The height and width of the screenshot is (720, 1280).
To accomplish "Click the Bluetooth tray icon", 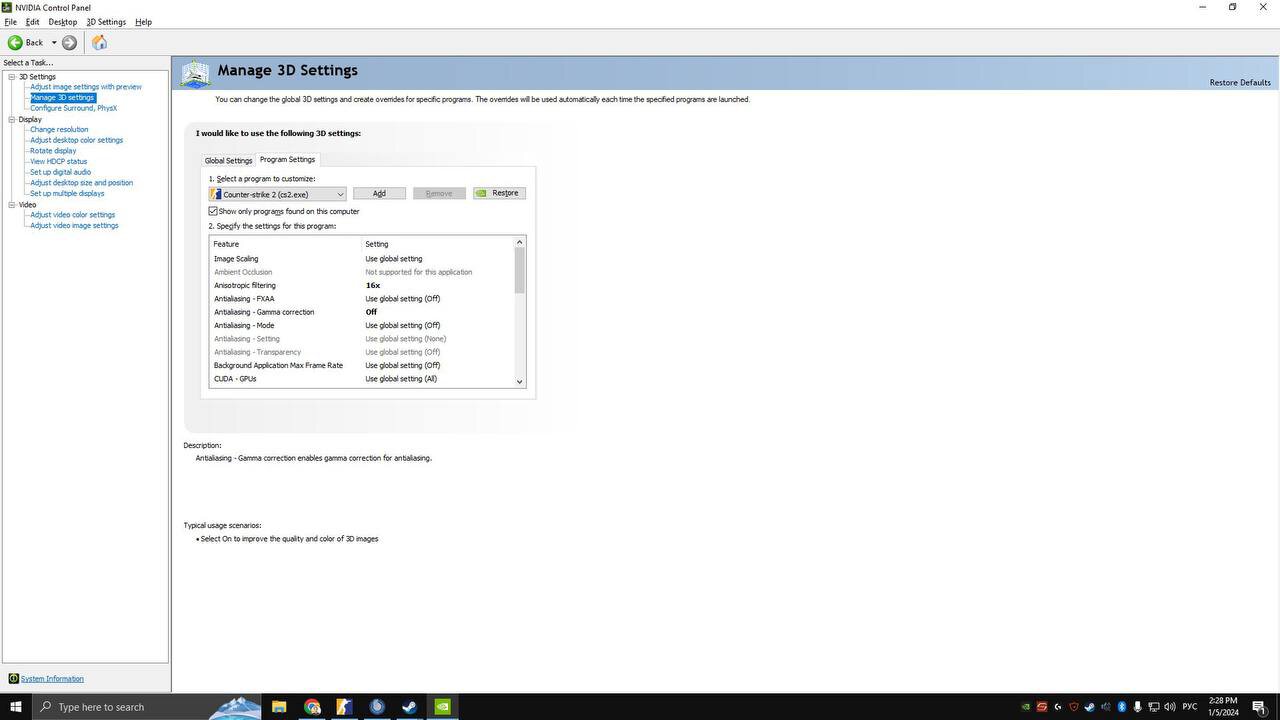I will click(x=1122, y=707).
